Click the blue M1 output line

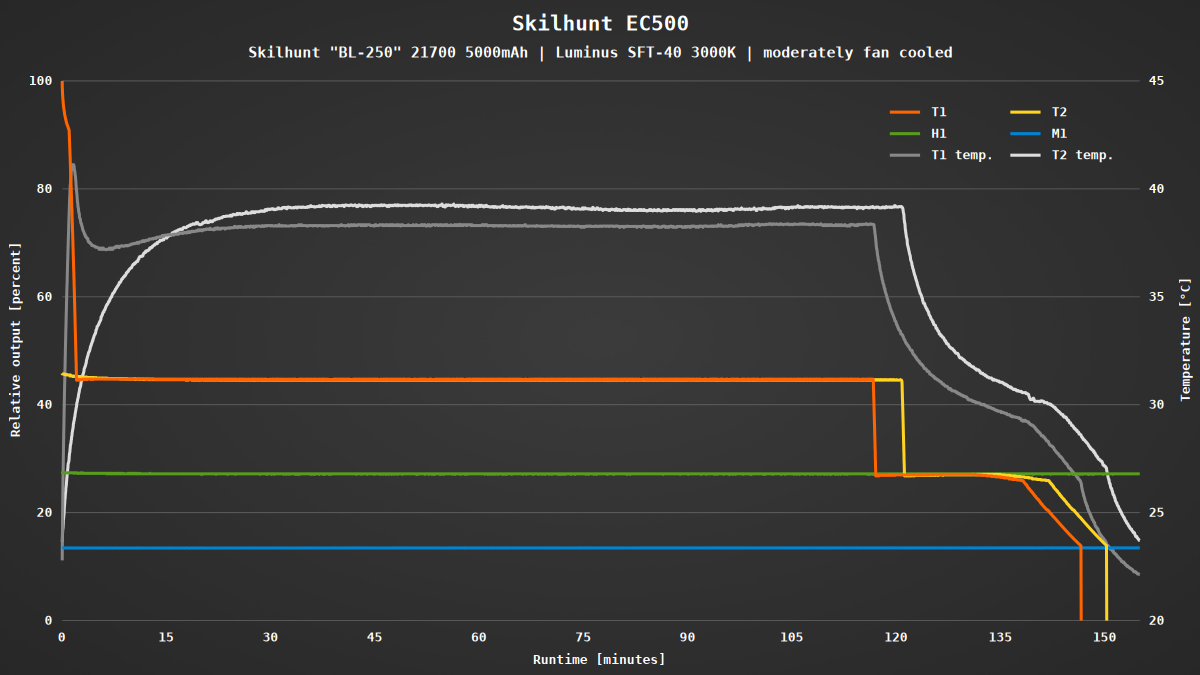pyautogui.click(x=600, y=548)
